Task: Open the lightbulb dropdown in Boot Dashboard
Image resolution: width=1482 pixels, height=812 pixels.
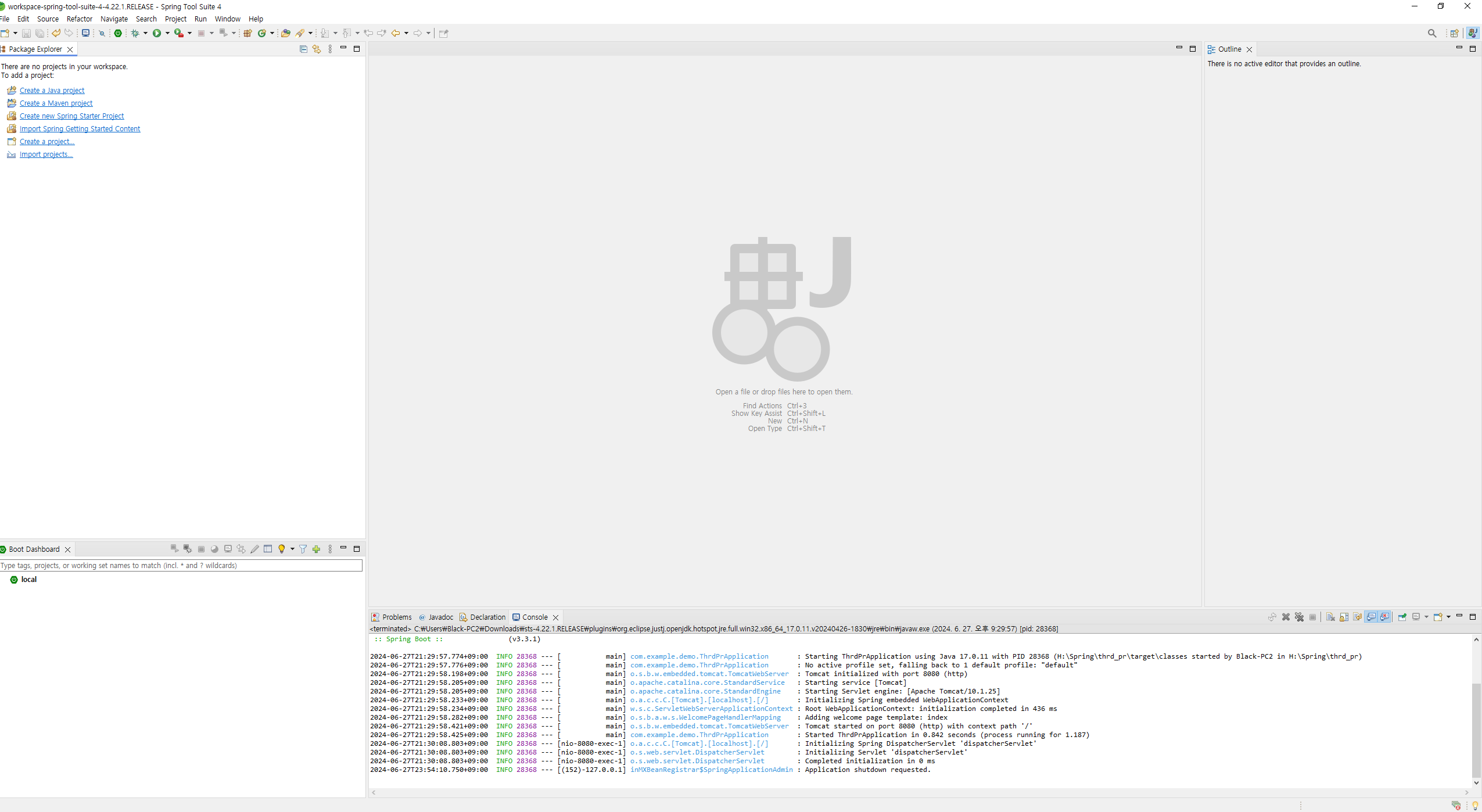Action: tap(292, 549)
